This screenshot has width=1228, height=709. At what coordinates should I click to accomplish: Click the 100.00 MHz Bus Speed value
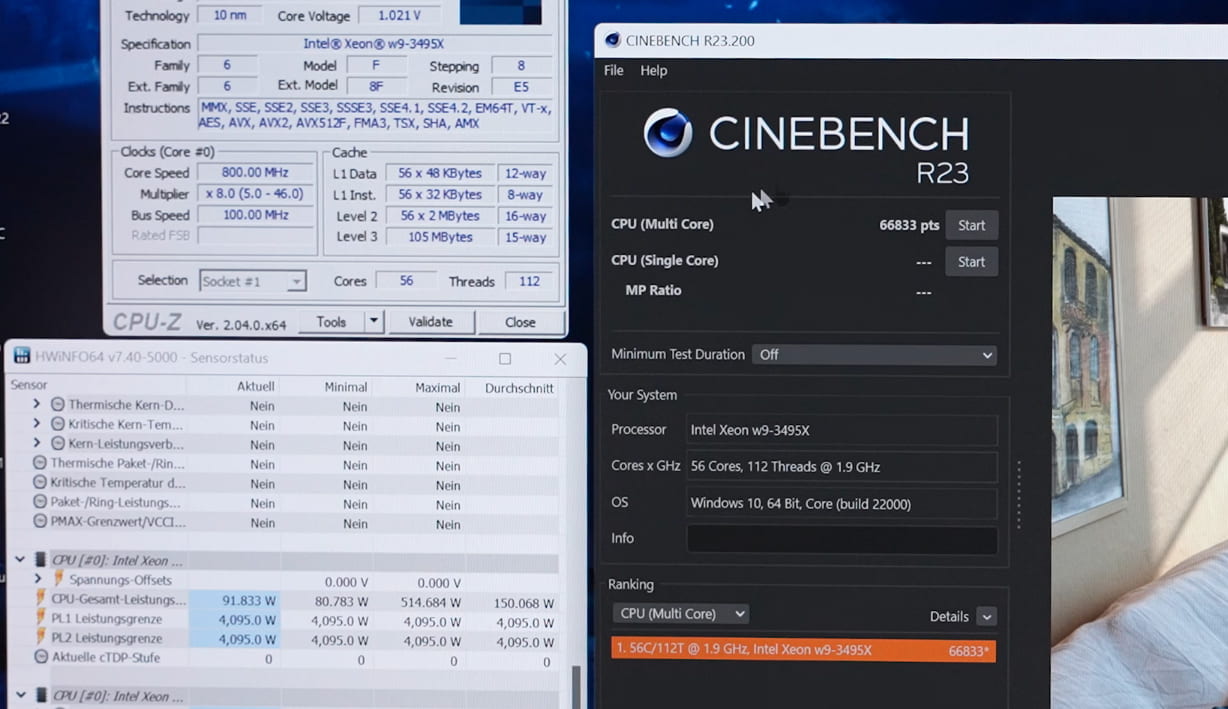255,215
